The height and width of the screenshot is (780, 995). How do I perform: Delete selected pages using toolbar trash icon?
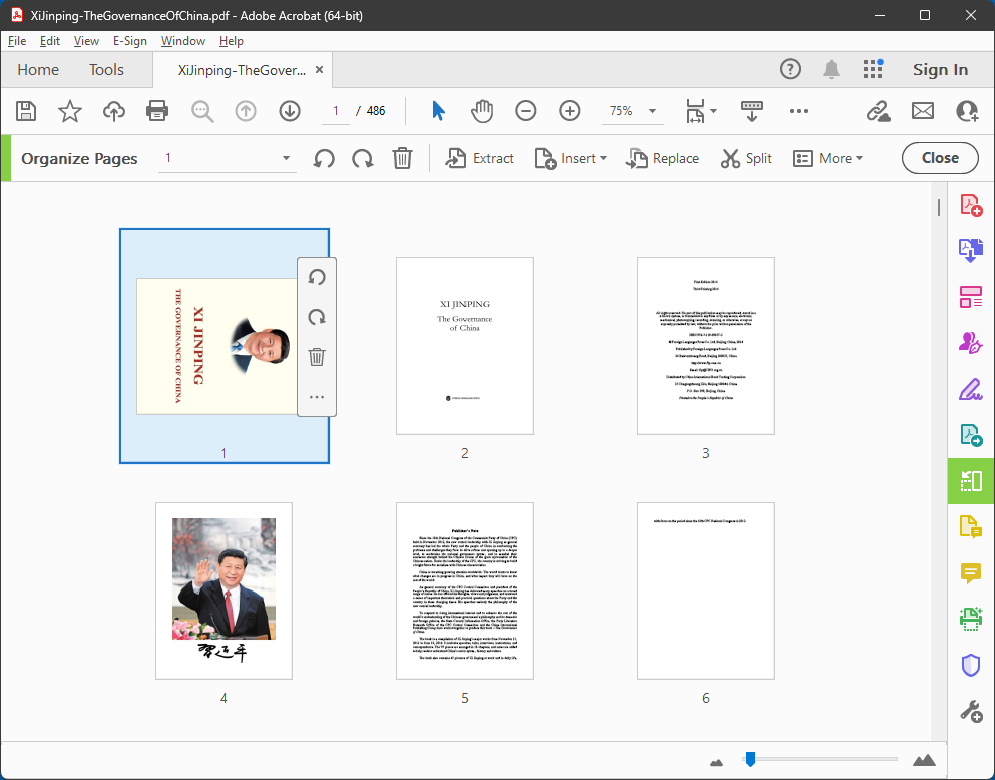click(x=402, y=158)
